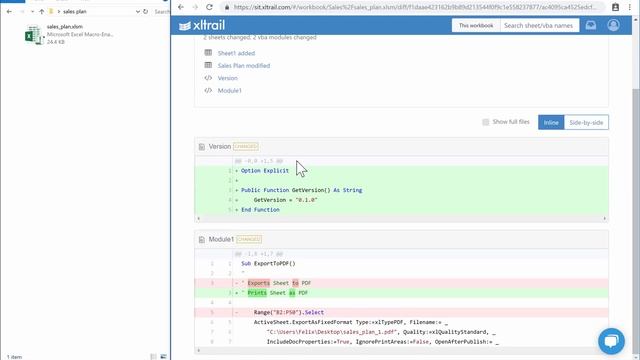The image size is (640, 360).
Task: Open the Sales Plan modified link
Action: [244, 65]
